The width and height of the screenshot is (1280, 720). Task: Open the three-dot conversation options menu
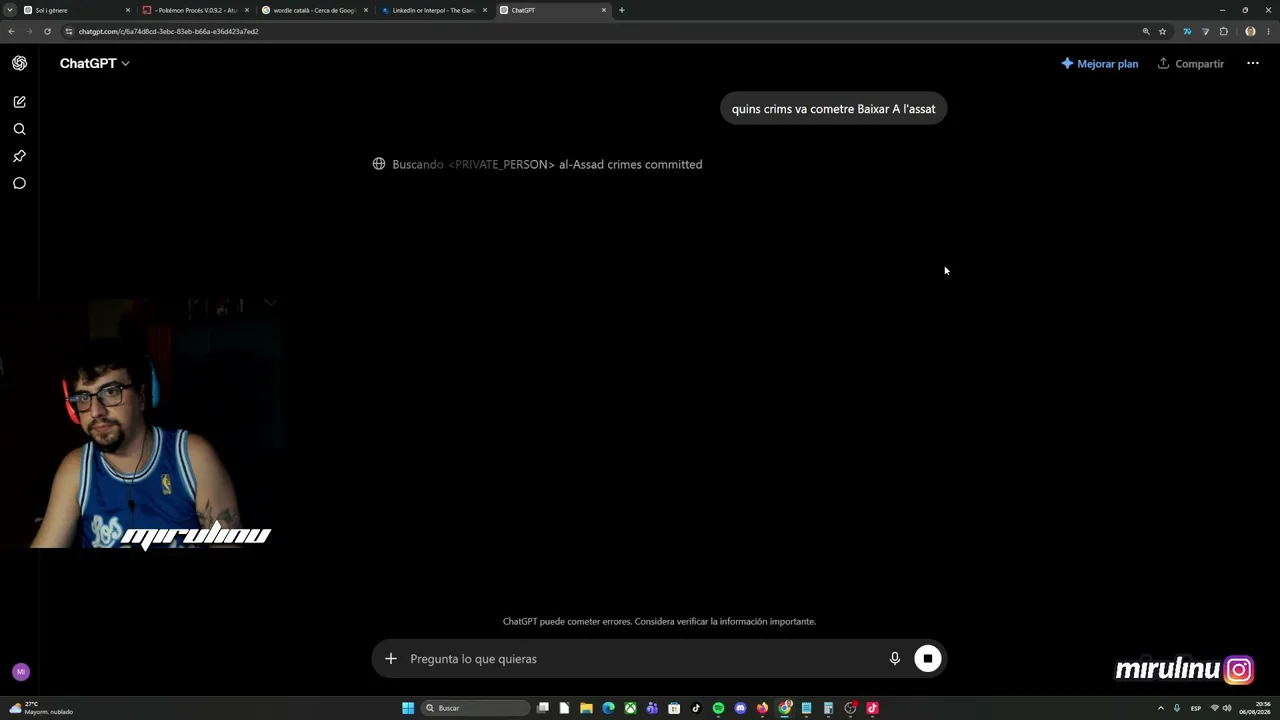1252,63
